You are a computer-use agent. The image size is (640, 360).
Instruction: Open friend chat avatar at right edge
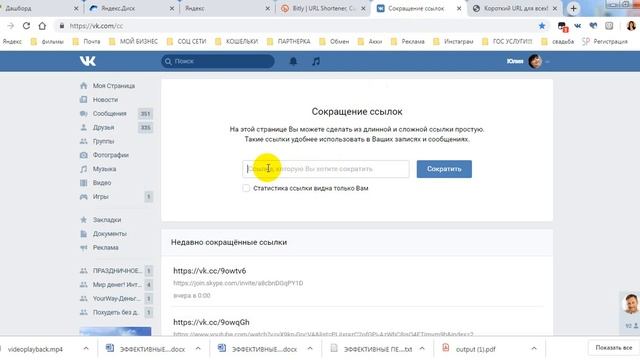(x=631, y=303)
